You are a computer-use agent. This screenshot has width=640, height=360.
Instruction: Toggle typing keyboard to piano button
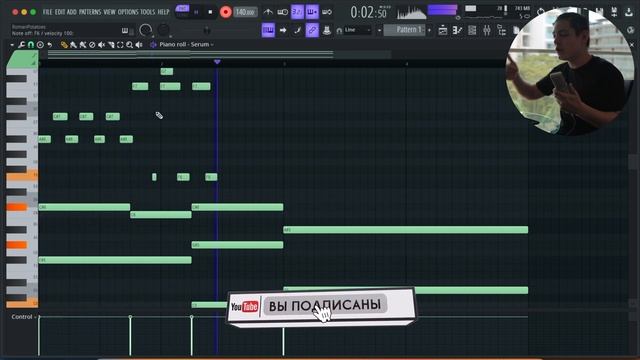point(268,30)
